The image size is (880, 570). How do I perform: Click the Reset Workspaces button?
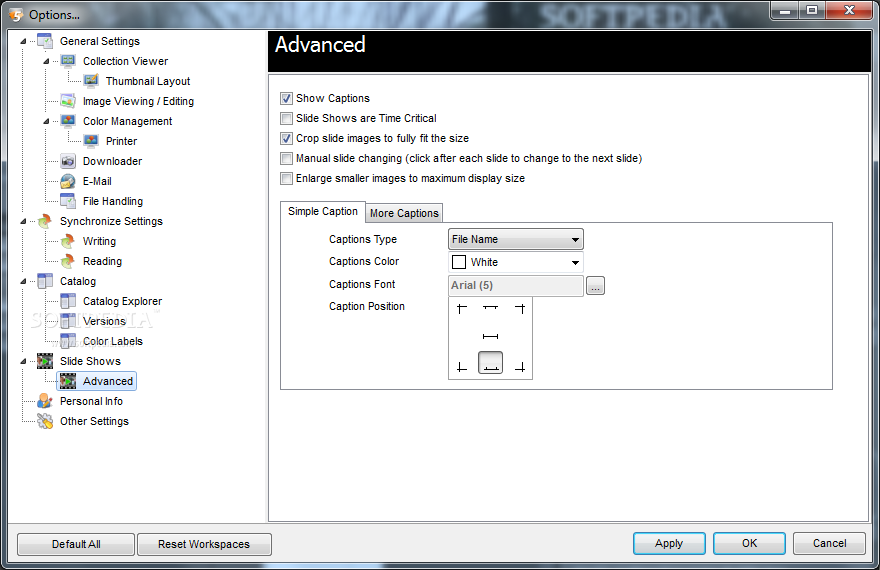tap(204, 544)
